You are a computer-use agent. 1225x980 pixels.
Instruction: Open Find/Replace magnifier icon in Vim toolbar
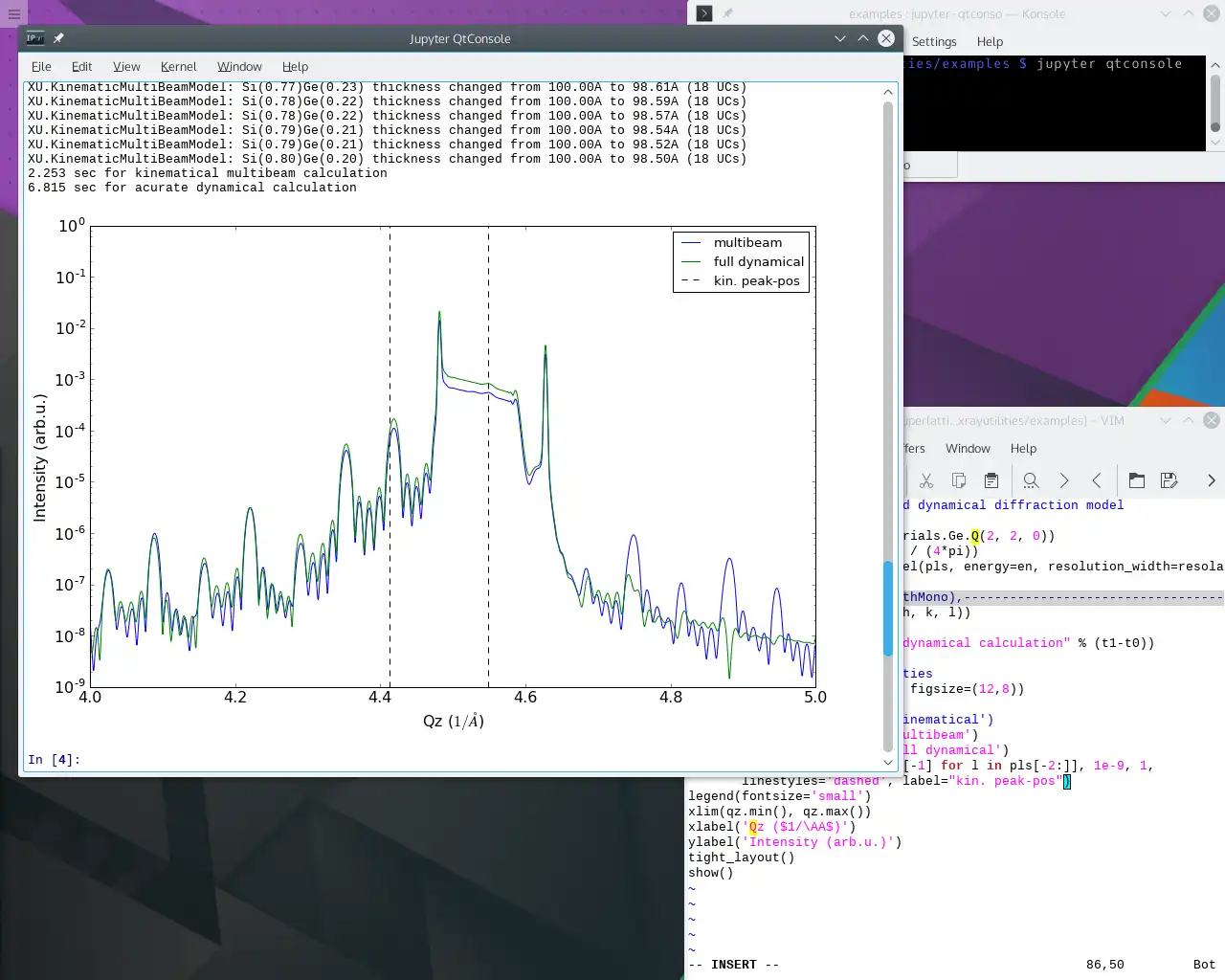pos(1031,480)
